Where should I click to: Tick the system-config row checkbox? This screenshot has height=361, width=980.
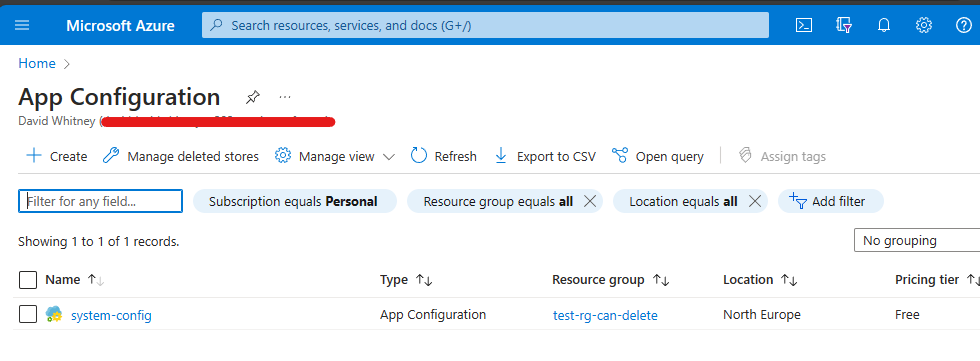(28, 315)
